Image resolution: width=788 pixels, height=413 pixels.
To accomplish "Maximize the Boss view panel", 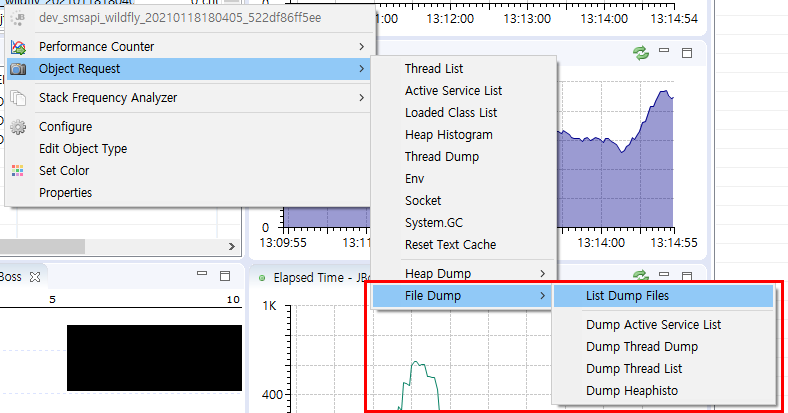I will click(225, 276).
